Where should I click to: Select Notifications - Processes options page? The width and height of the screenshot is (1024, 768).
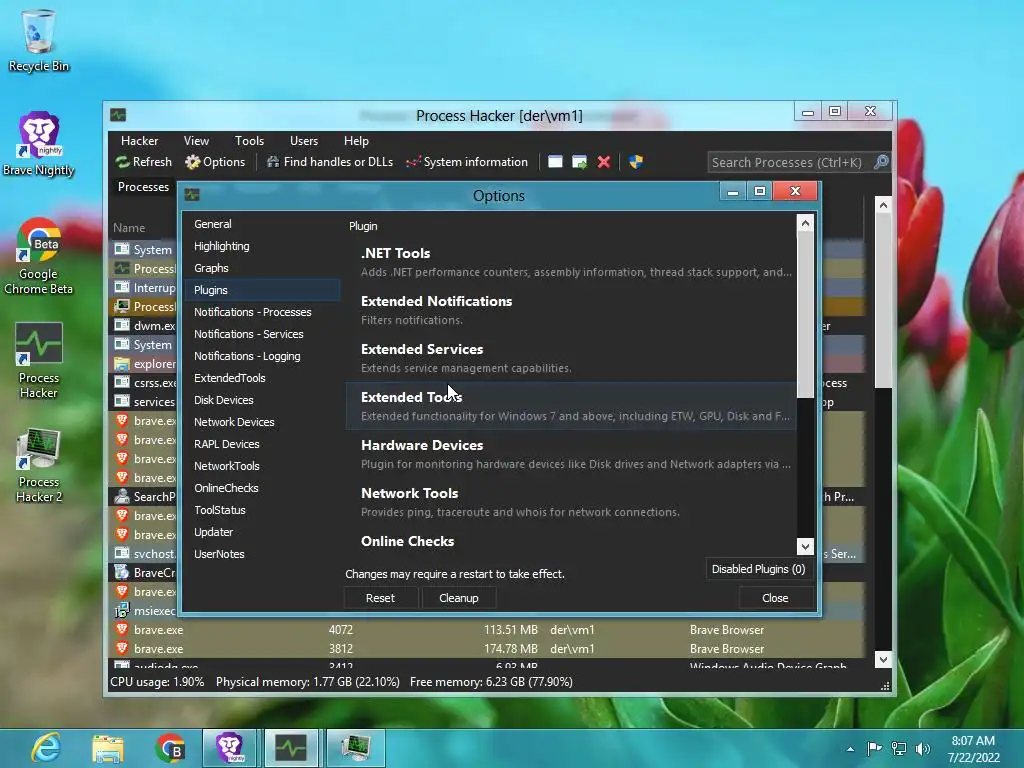pyautogui.click(x=263, y=312)
